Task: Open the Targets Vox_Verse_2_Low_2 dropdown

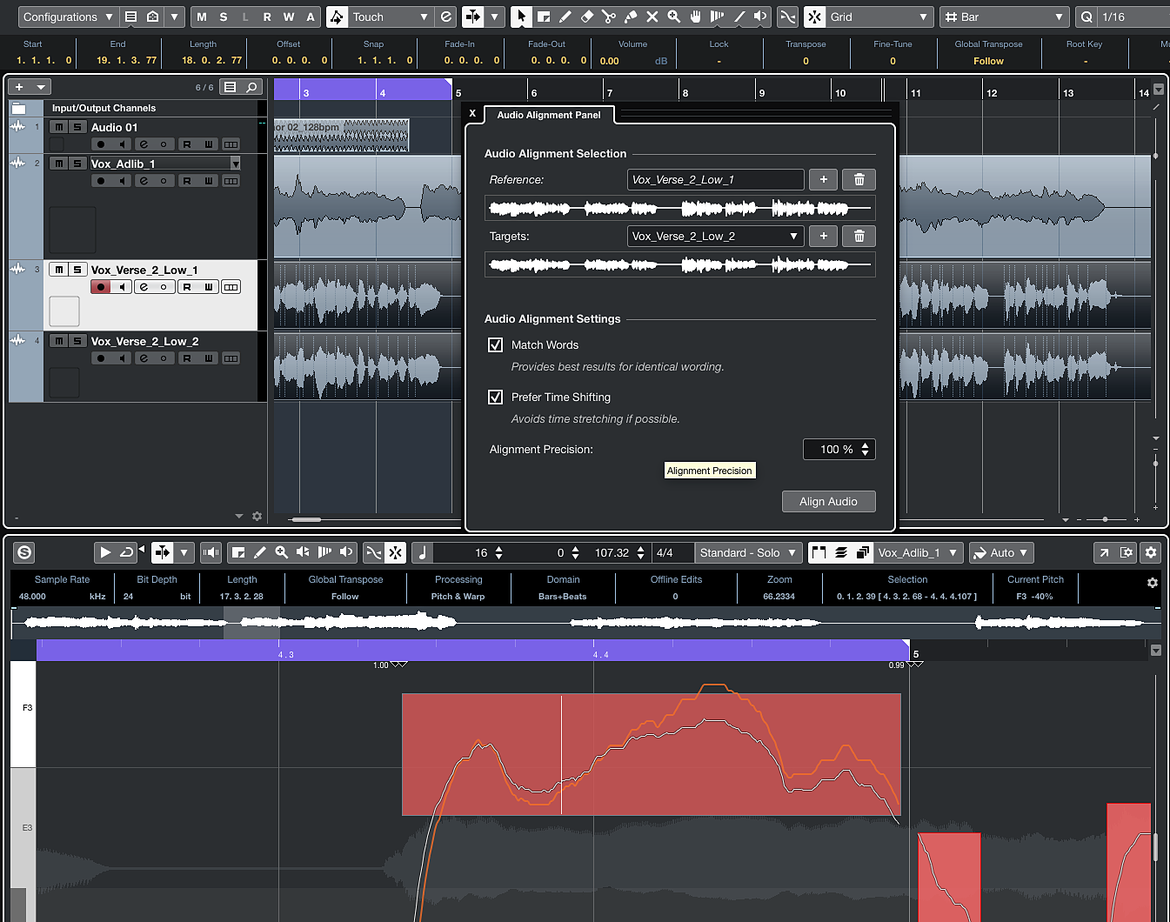Action: (x=715, y=236)
